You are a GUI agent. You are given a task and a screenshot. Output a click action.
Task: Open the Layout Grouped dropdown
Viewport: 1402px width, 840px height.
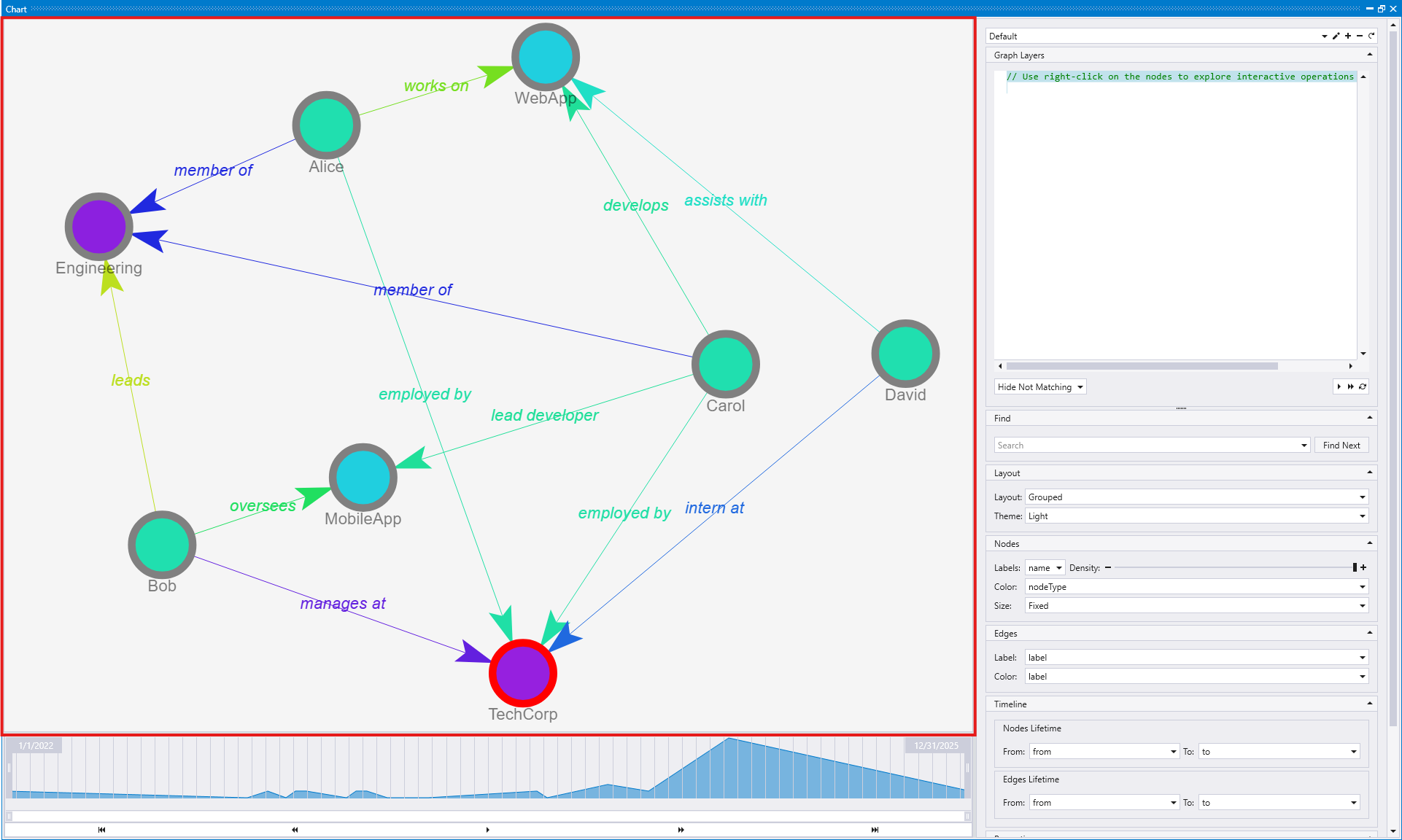1196,497
